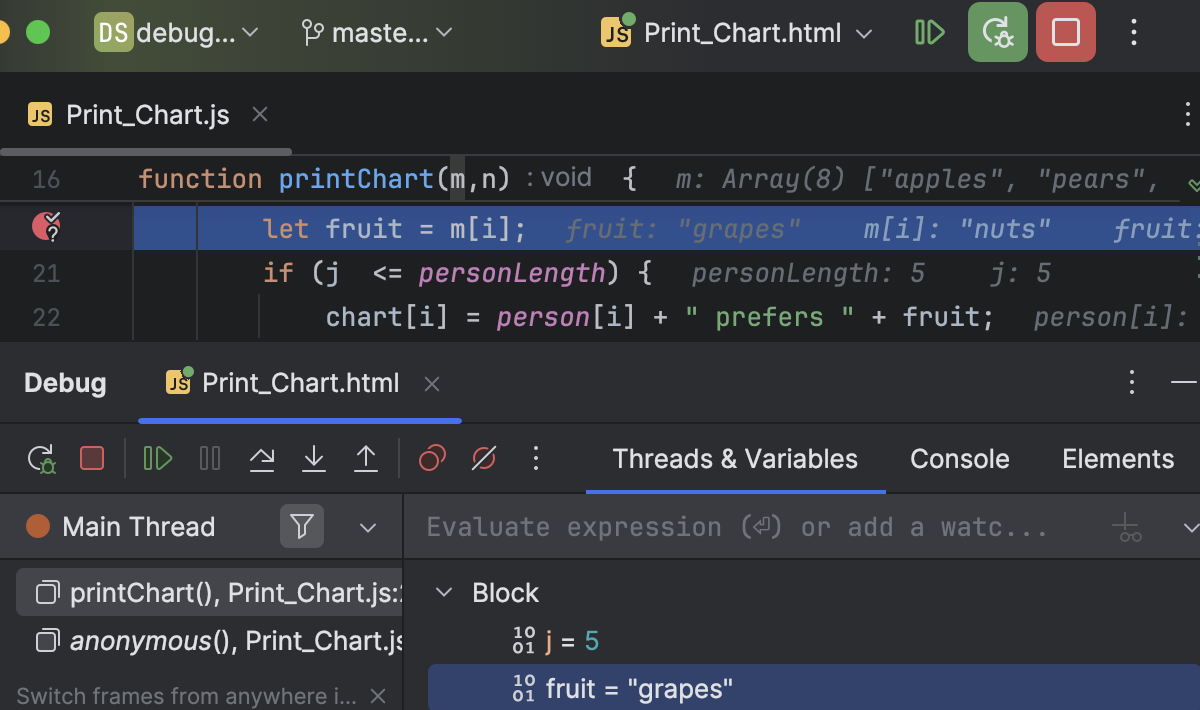This screenshot has height=710, width=1200.
Task: Step over the current line
Action: [x=262, y=458]
